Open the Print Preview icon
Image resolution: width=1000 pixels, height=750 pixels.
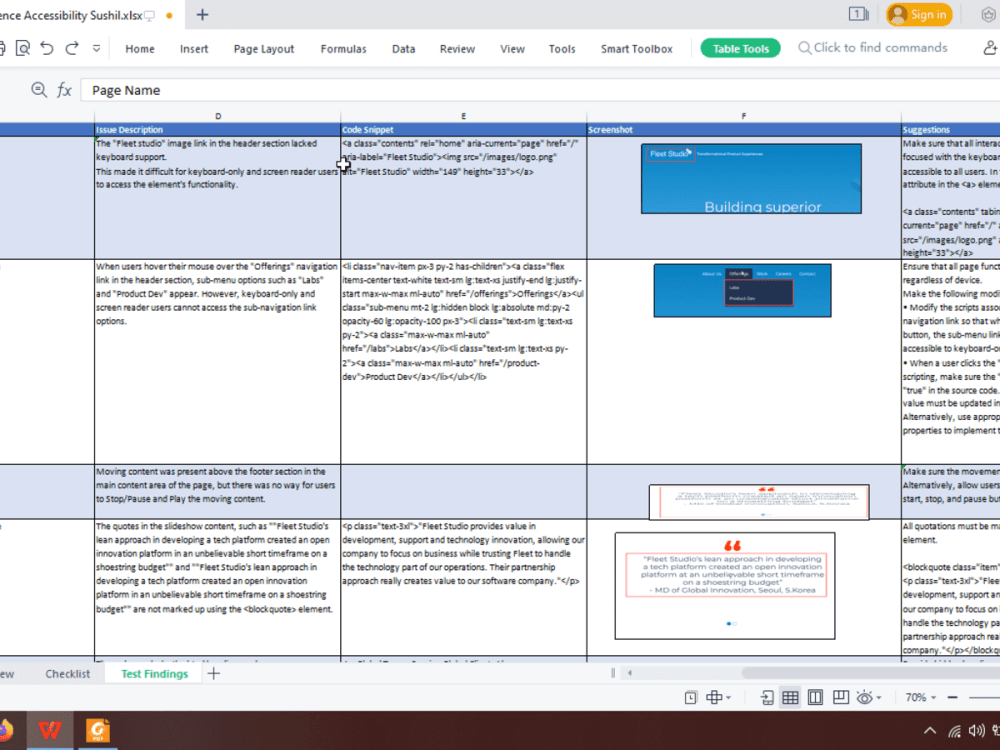(x=22, y=48)
